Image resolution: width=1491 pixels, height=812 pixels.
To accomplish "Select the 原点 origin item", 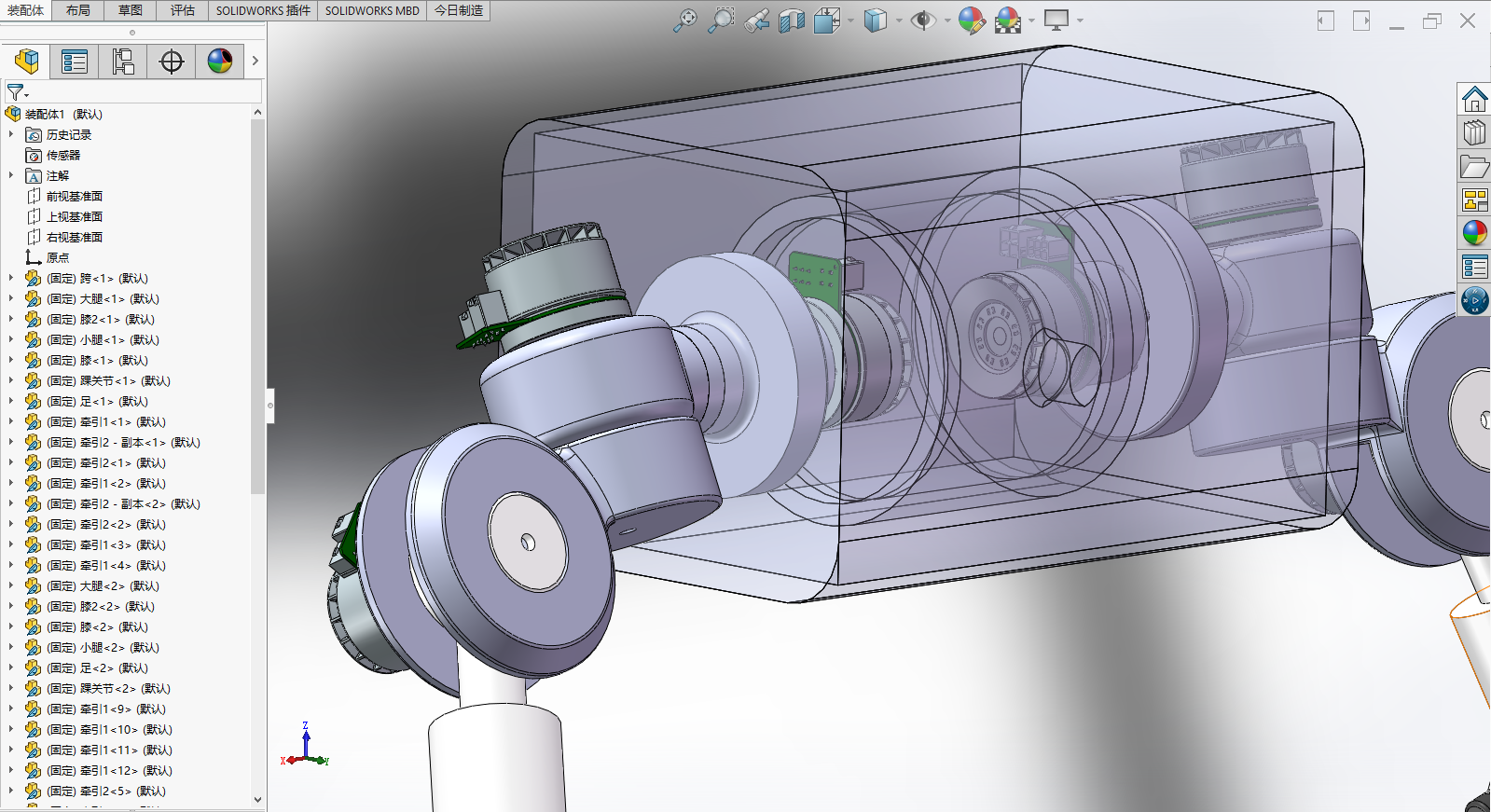I will click(58, 257).
